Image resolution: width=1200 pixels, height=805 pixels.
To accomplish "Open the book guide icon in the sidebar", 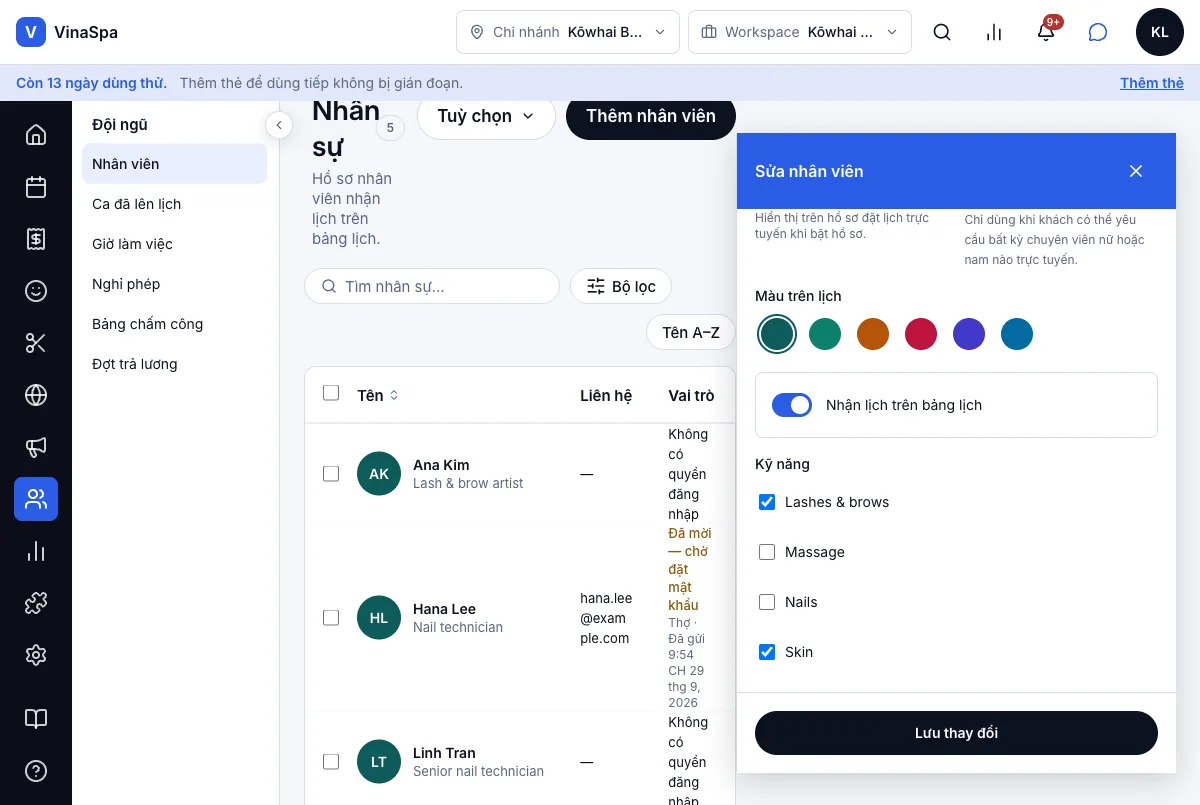I will point(36,719).
